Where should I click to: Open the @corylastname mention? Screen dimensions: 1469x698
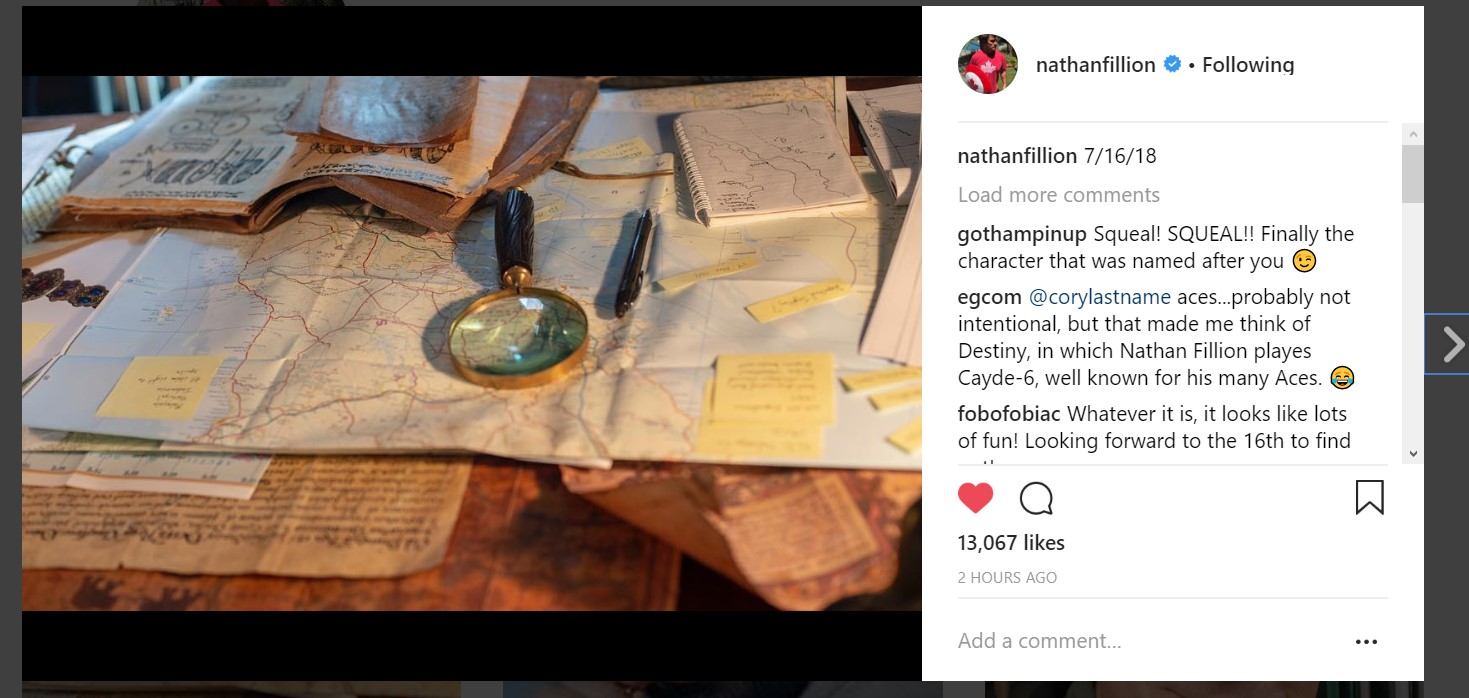(x=1099, y=297)
